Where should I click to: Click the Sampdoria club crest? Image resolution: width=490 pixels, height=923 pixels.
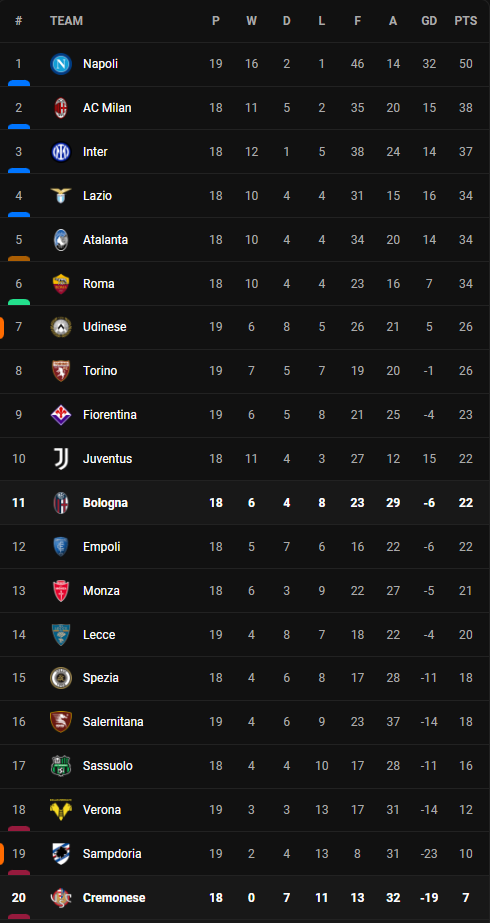pos(61,854)
